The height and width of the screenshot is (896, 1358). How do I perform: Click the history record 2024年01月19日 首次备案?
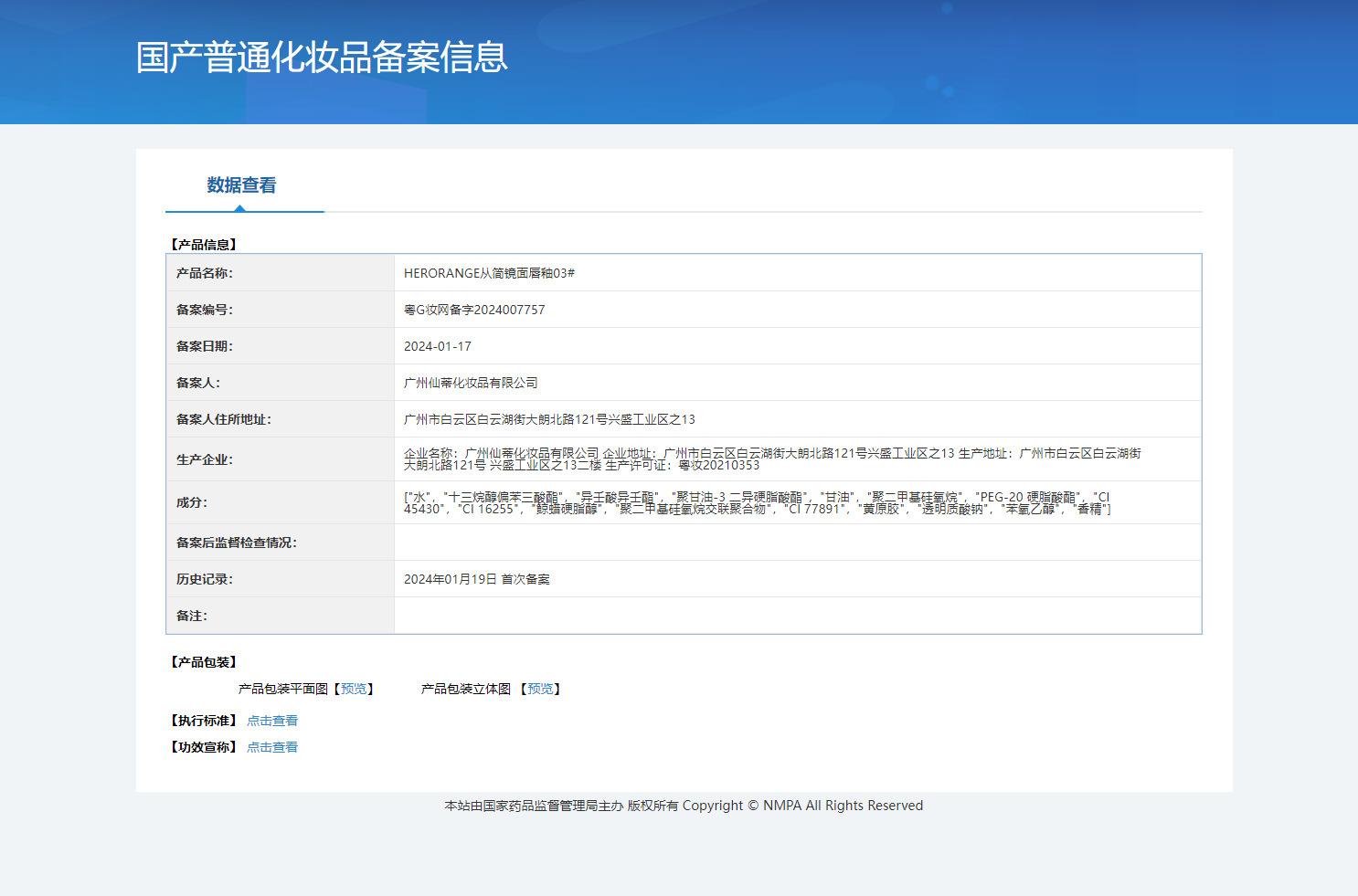tap(477, 579)
